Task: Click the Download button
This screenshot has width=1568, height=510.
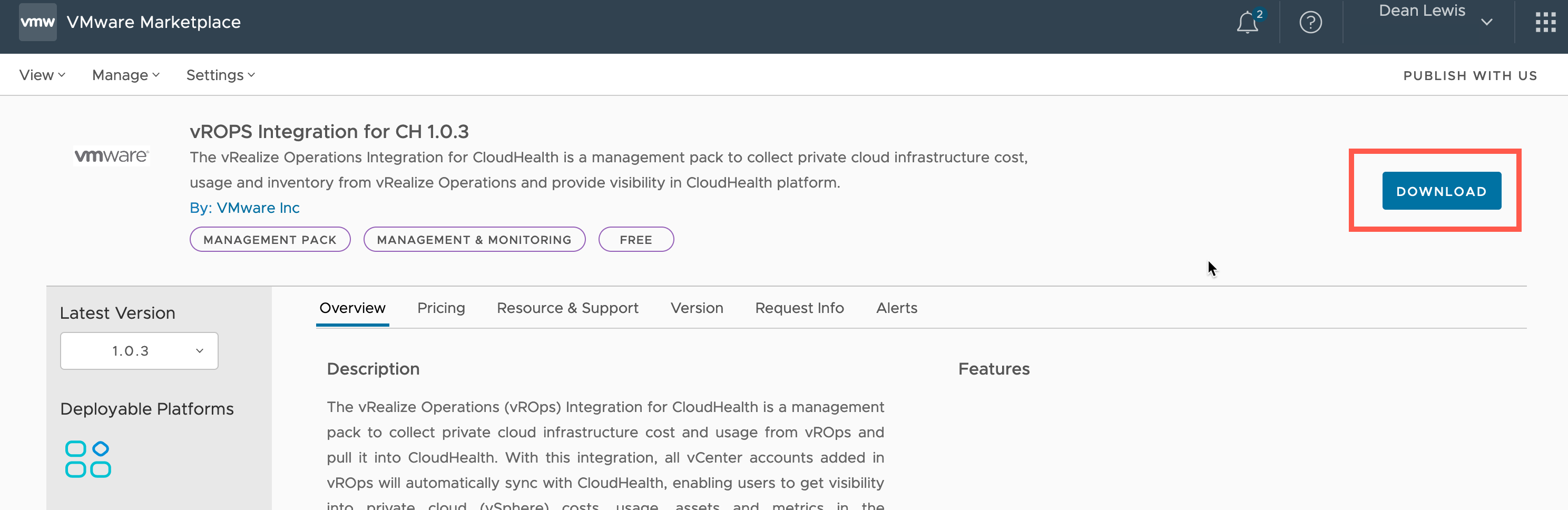Action: coord(1442,191)
